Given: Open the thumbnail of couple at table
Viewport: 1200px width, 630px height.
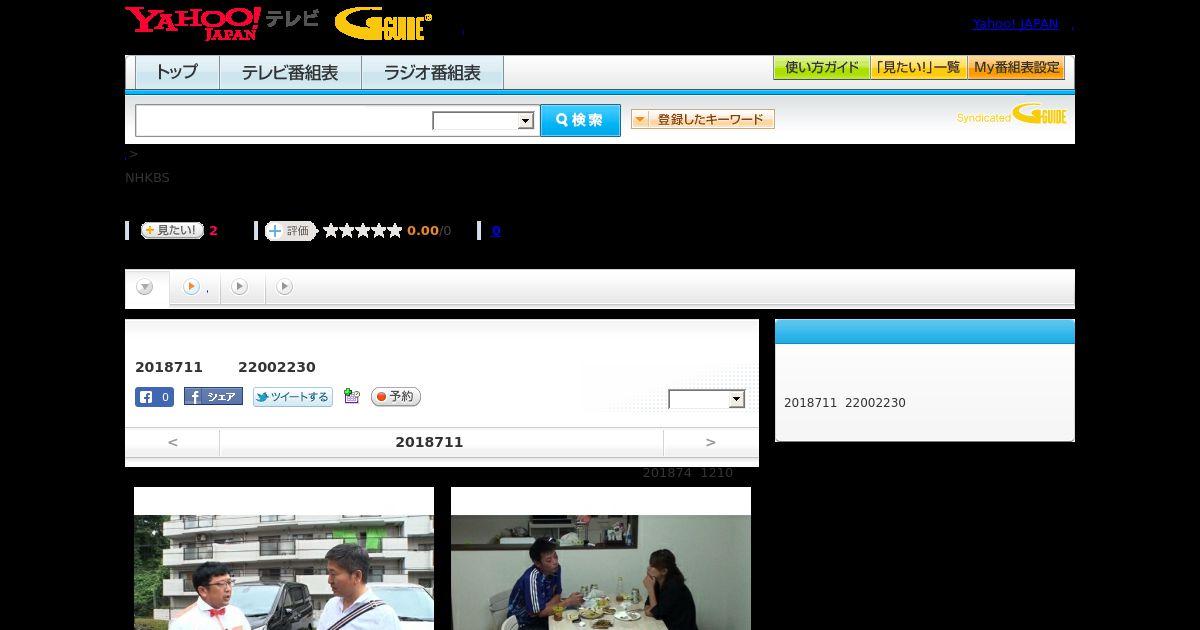Looking at the screenshot, I should (x=601, y=572).
